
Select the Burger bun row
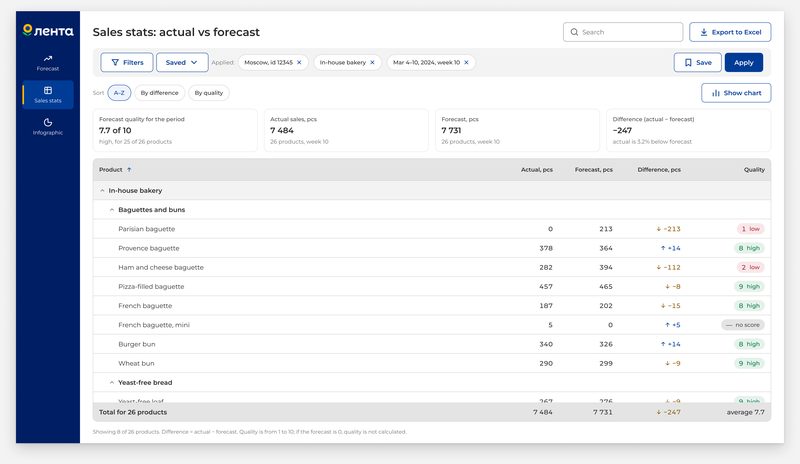pyautogui.click(x=432, y=344)
